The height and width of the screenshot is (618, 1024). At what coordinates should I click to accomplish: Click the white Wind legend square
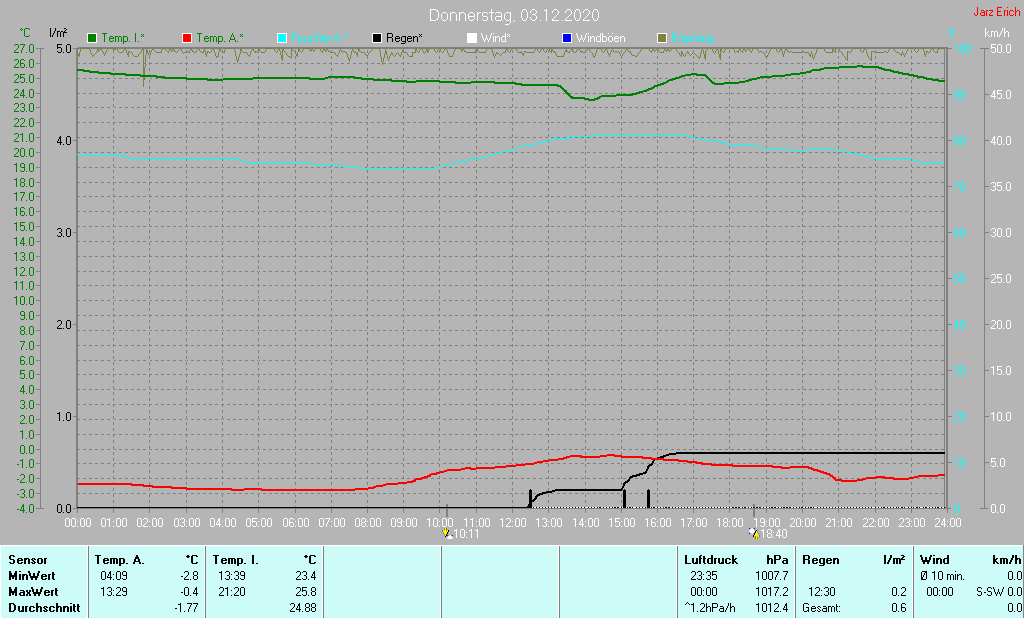pos(472,38)
